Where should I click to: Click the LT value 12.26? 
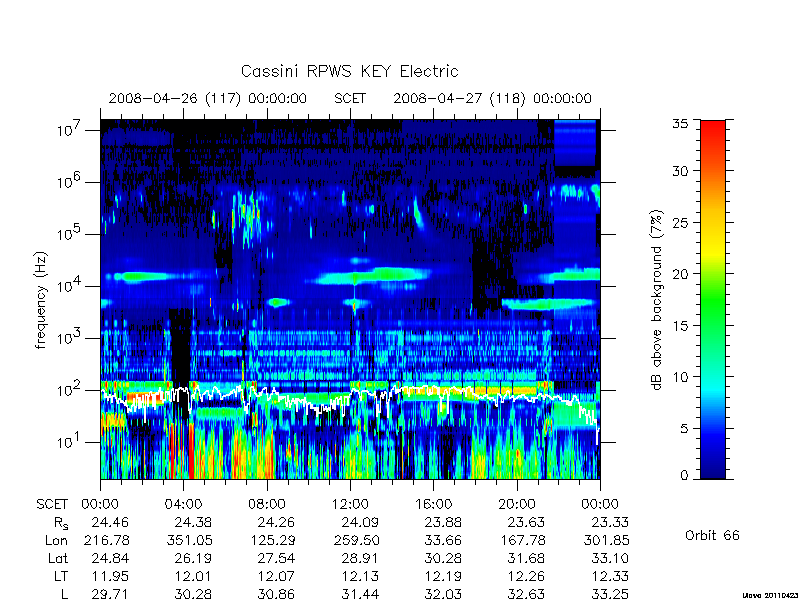pos(526,577)
